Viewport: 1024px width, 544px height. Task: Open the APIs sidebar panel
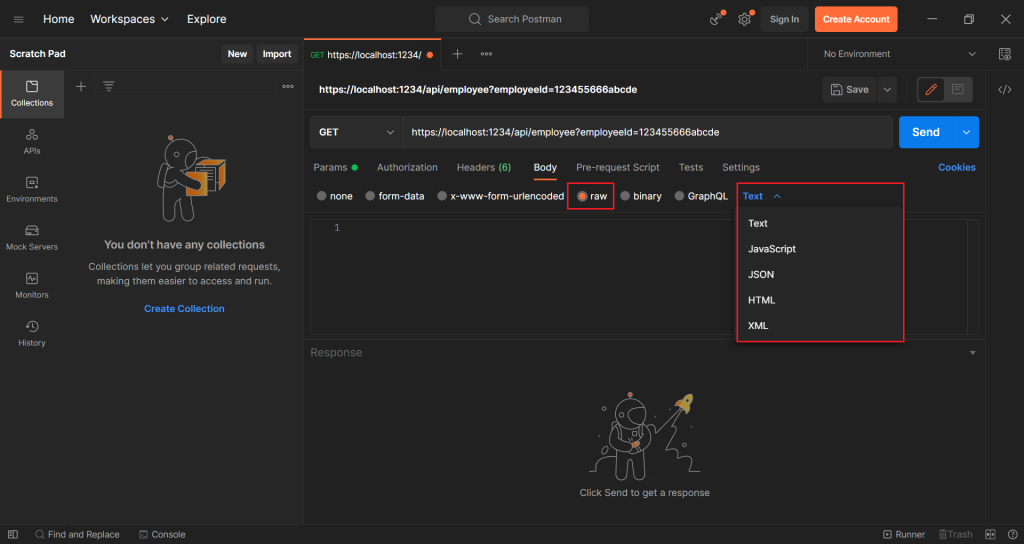[x=32, y=142]
